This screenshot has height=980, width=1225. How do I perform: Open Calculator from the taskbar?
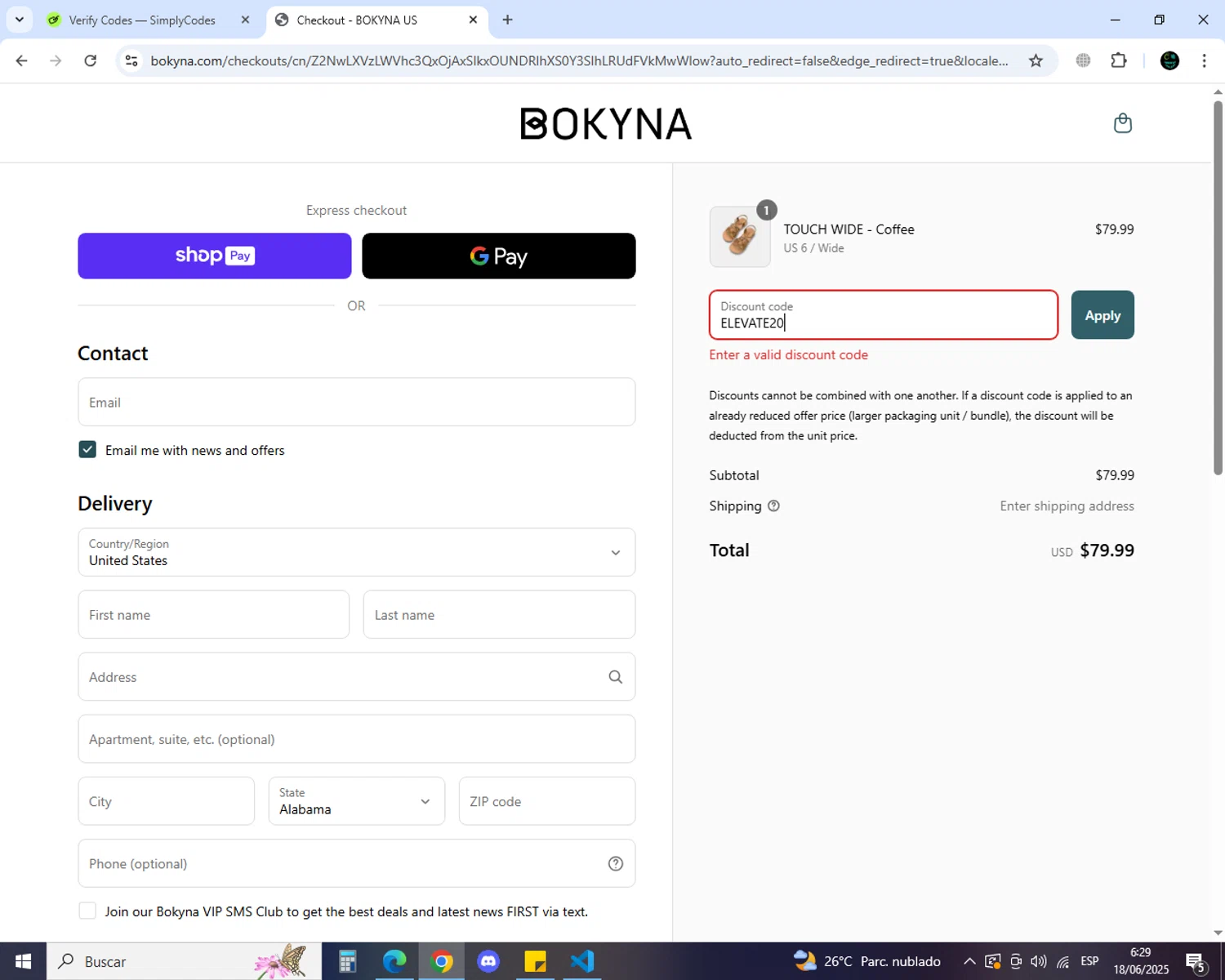(347, 961)
